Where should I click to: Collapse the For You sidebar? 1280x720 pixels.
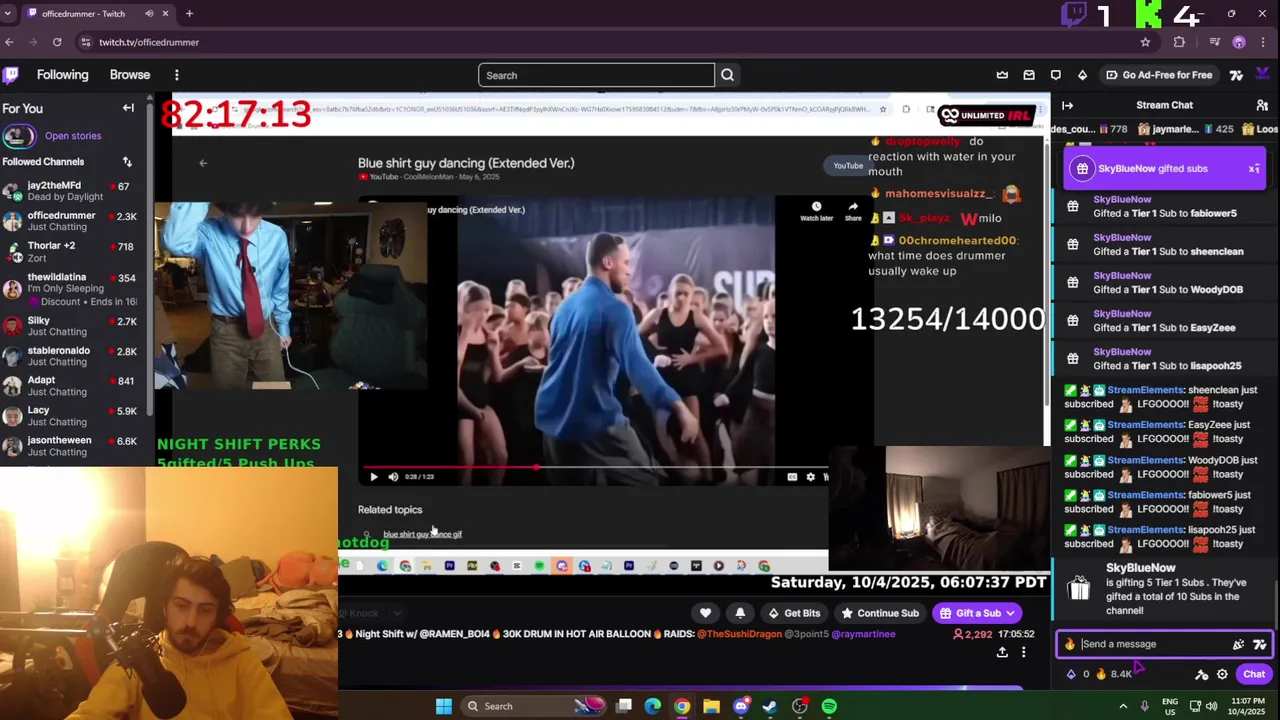[x=128, y=108]
